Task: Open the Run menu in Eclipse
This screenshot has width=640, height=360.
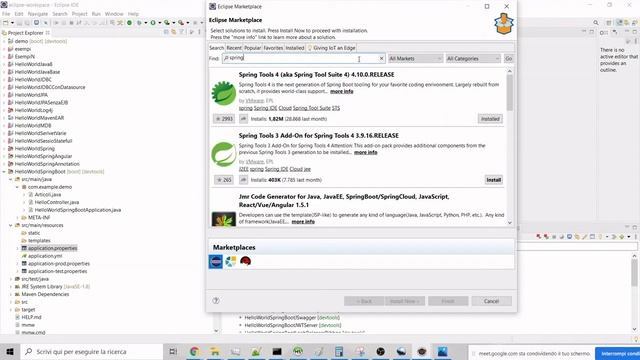Action: tap(96, 14)
